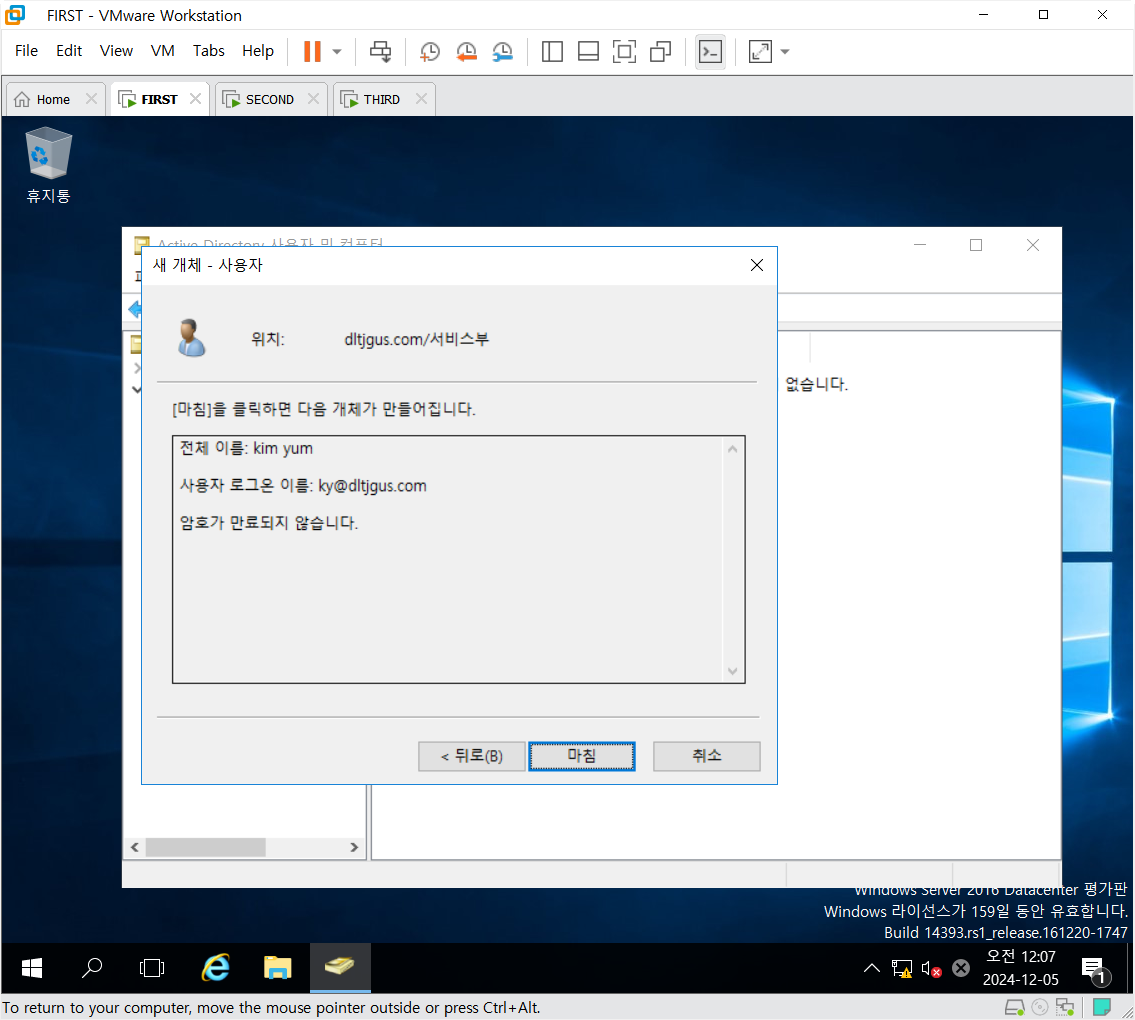Open the stretch mode dropdown arrow
1135x1020 pixels.
pos(785,52)
